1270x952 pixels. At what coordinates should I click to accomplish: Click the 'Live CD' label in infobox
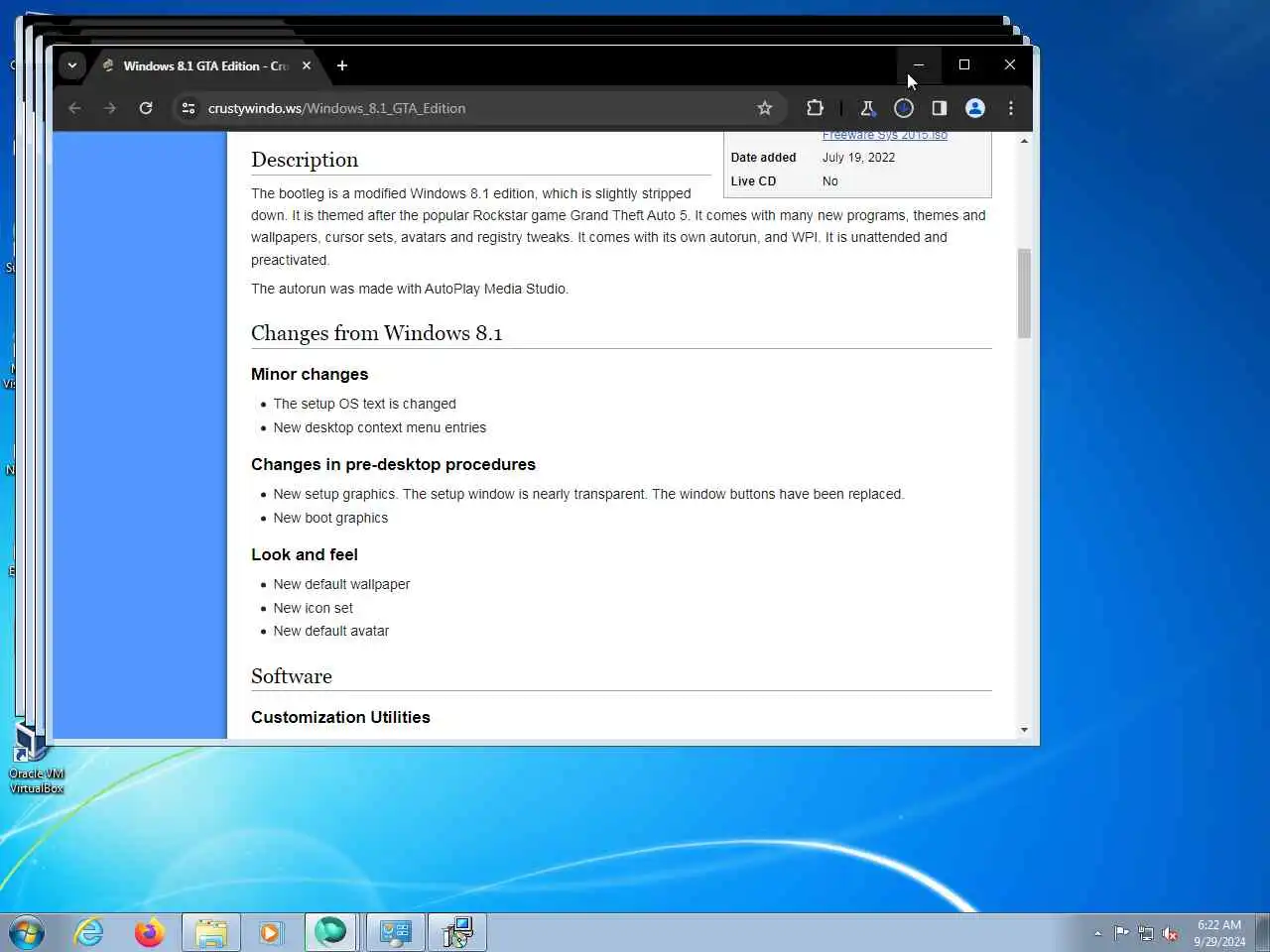coord(753,181)
